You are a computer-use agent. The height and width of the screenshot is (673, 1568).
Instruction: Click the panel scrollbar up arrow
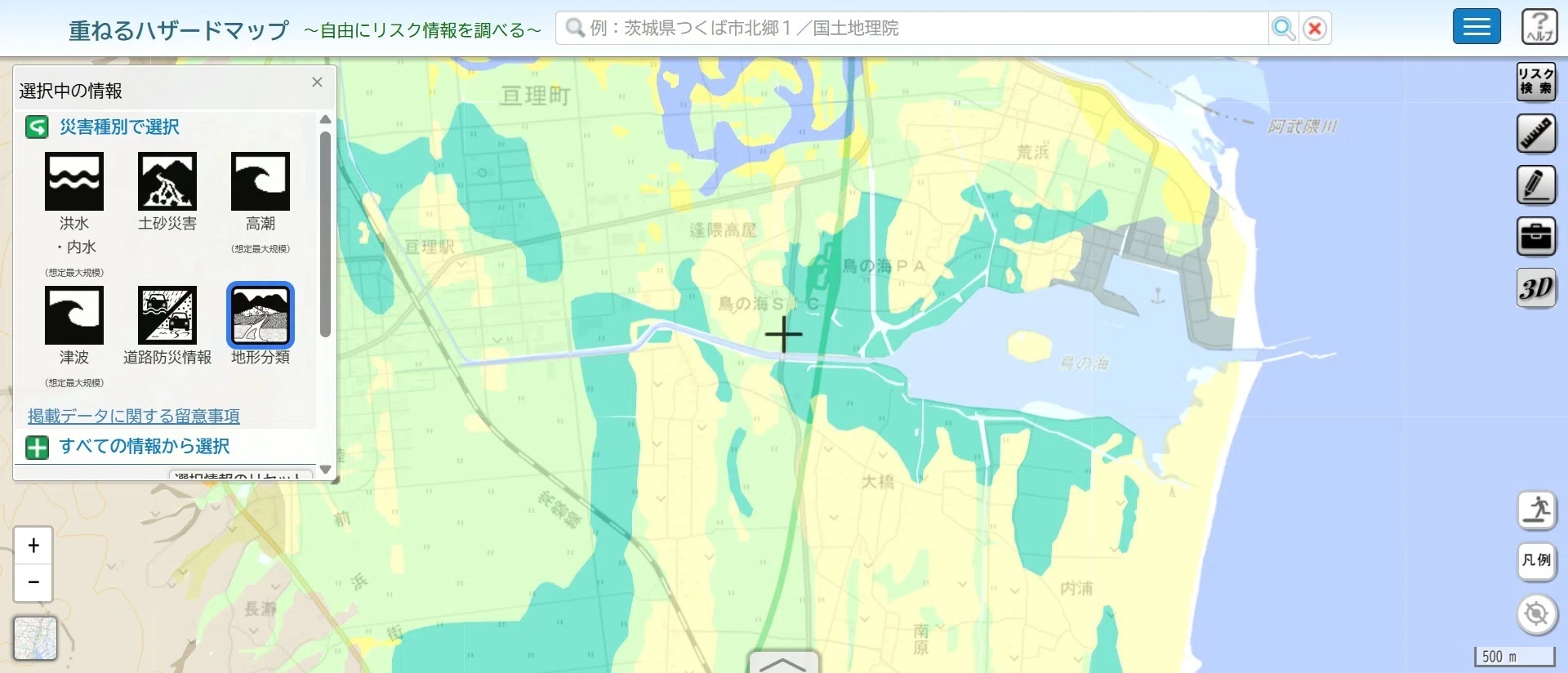coord(325,120)
